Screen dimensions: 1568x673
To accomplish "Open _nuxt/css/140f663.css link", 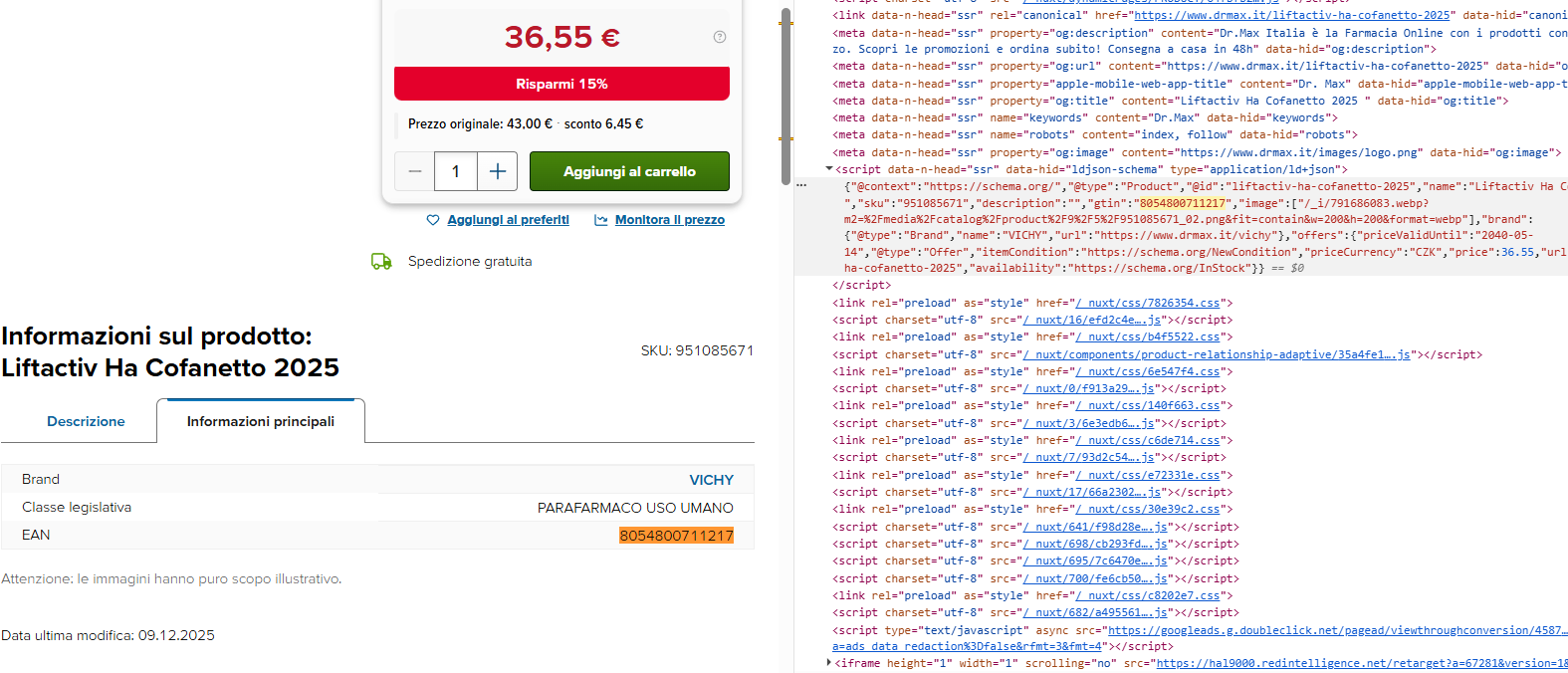I will pyautogui.click(x=1148, y=405).
